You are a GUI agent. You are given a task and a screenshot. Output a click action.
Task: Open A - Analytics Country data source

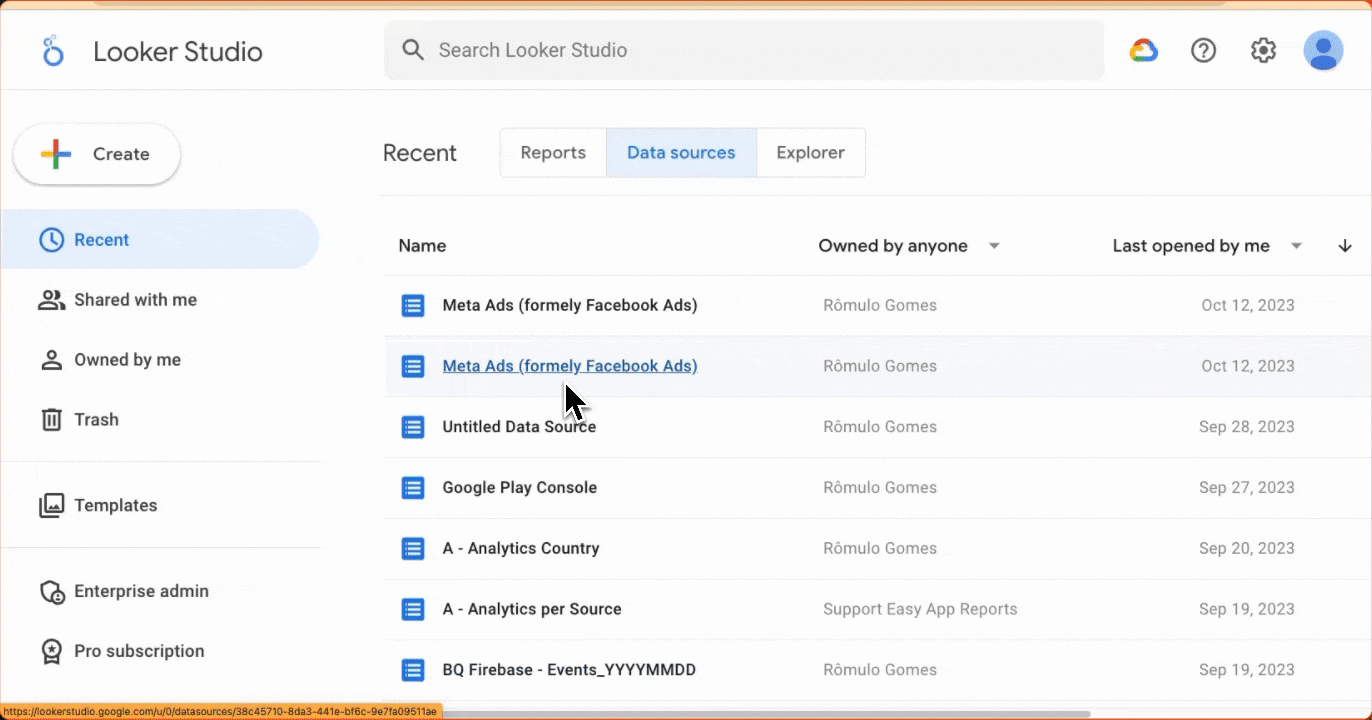521,549
